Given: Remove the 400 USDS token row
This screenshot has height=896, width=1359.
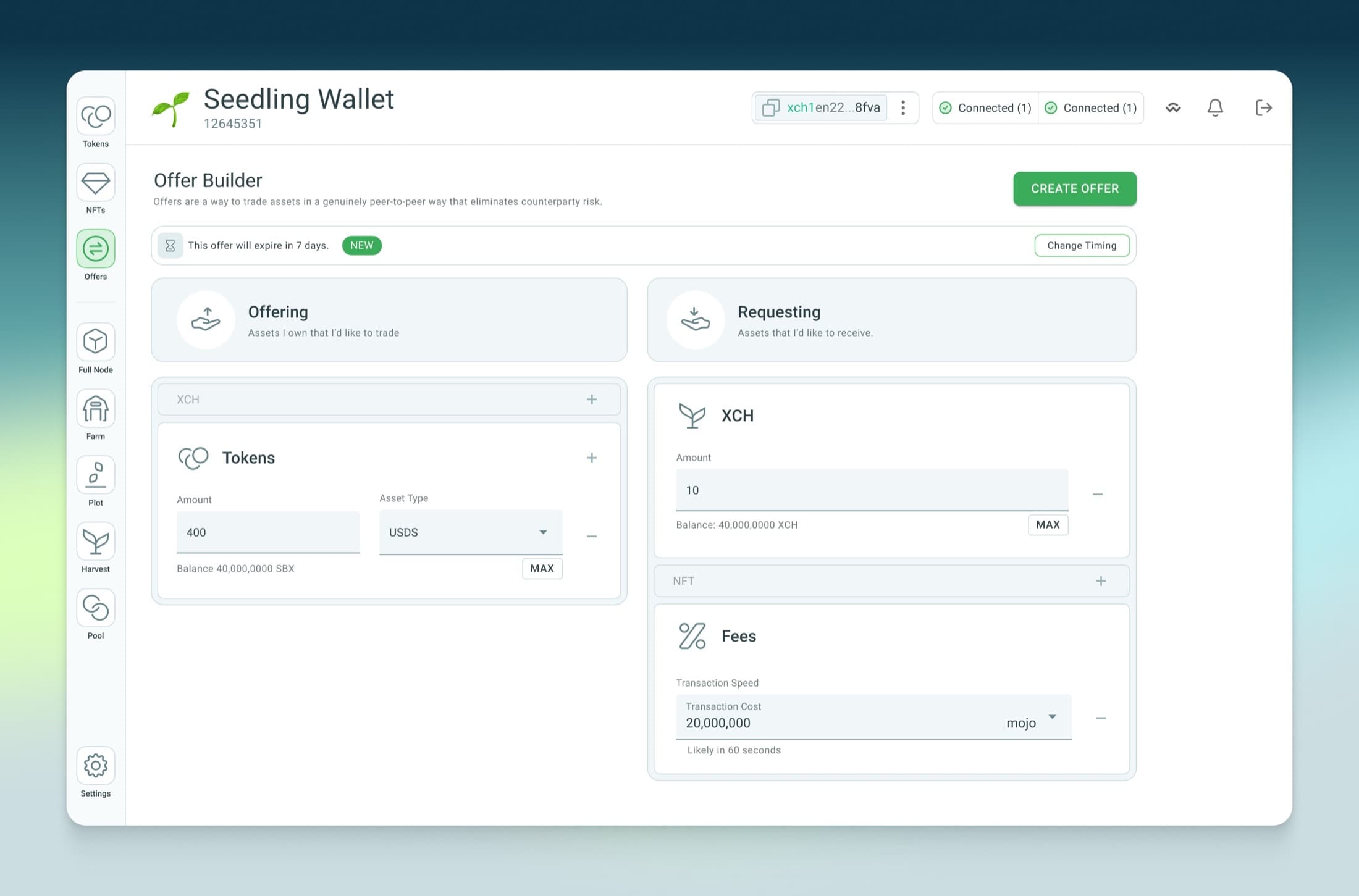Looking at the screenshot, I should (x=592, y=536).
